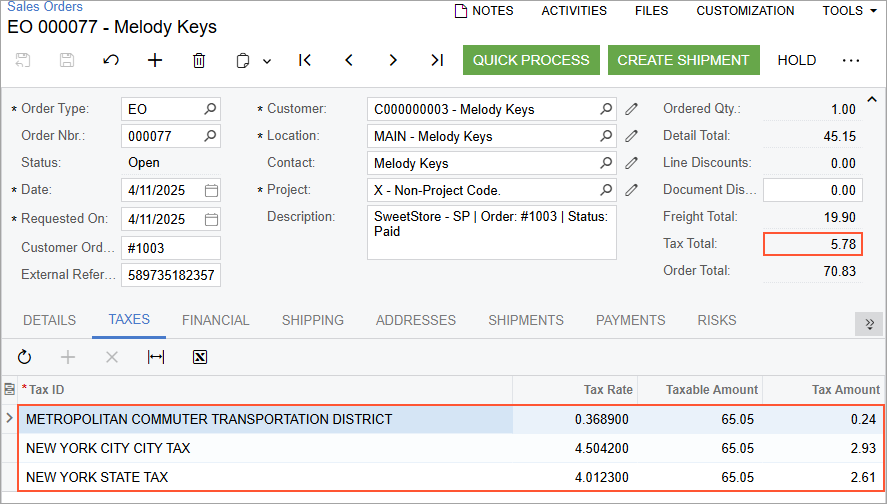Add a new sales order record
The image size is (887, 504).
tap(155, 60)
